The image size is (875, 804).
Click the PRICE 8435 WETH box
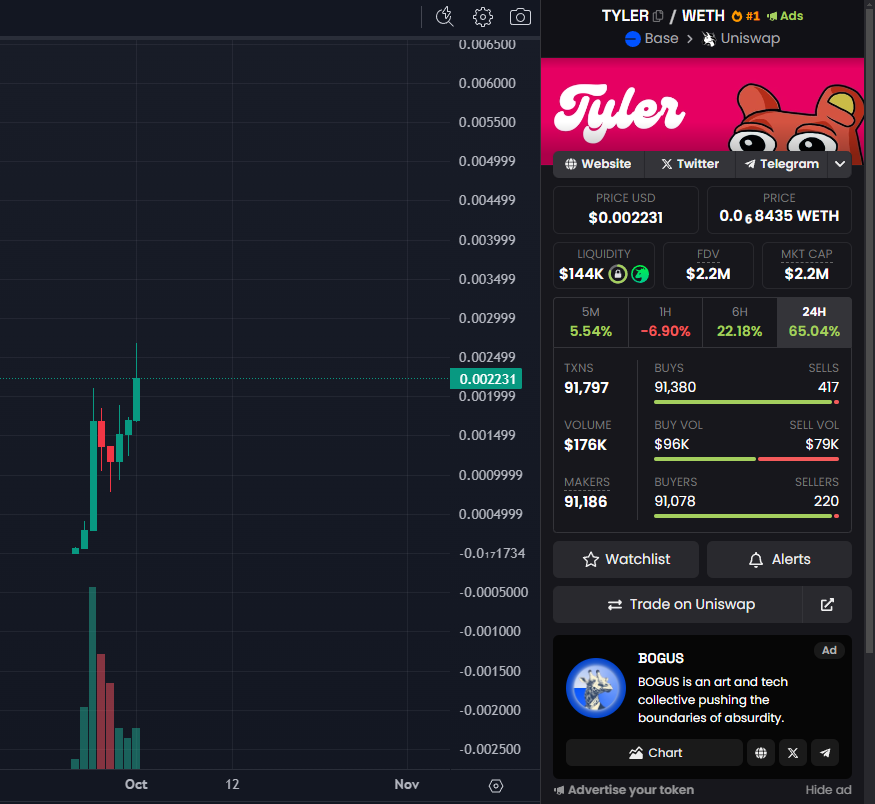pos(779,210)
